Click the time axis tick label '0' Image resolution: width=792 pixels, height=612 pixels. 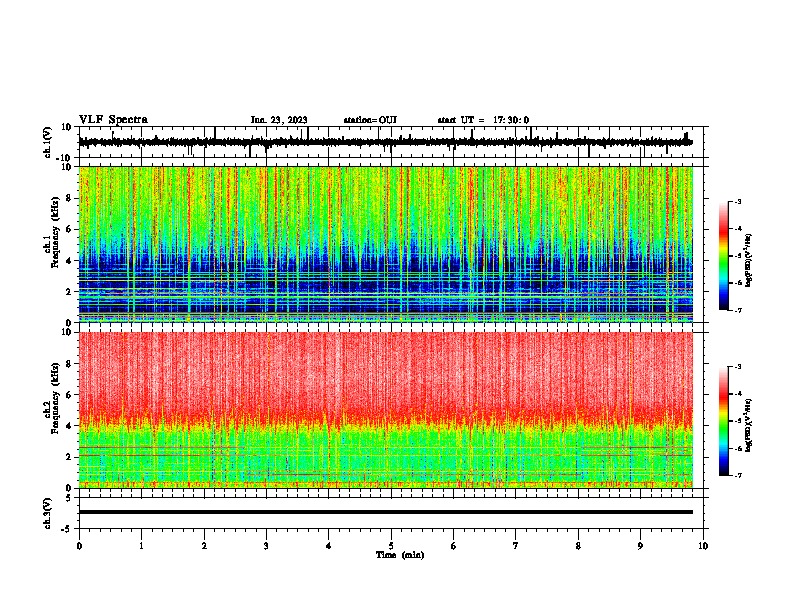(x=79, y=546)
